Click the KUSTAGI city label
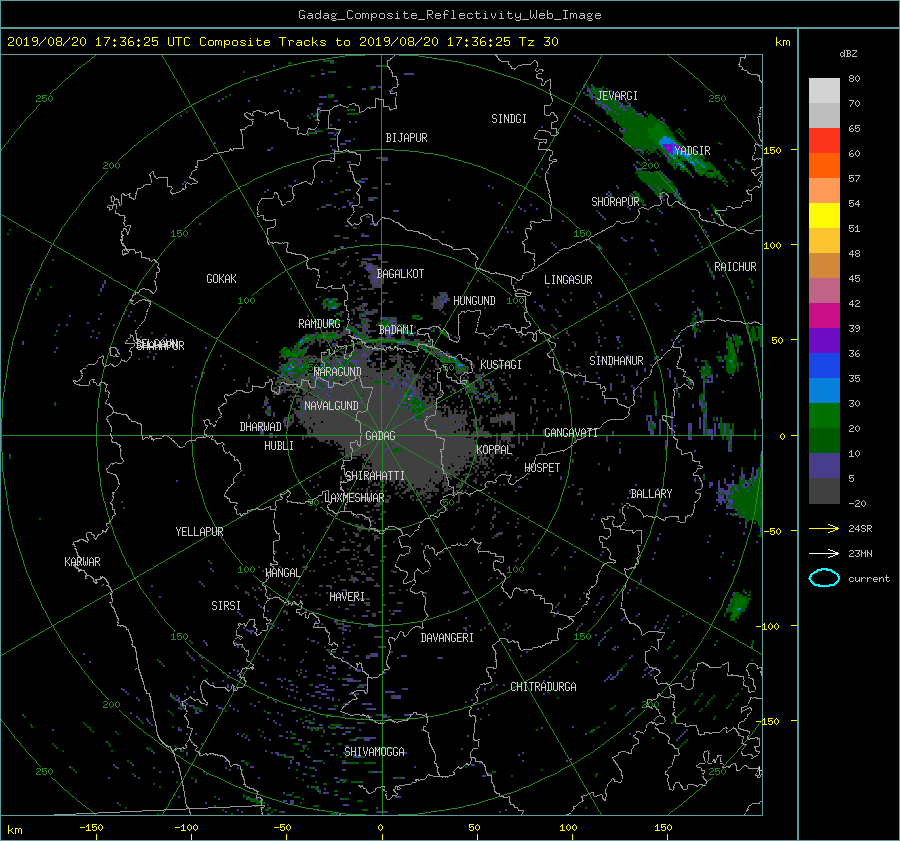 pyautogui.click(x=501, y=365)
